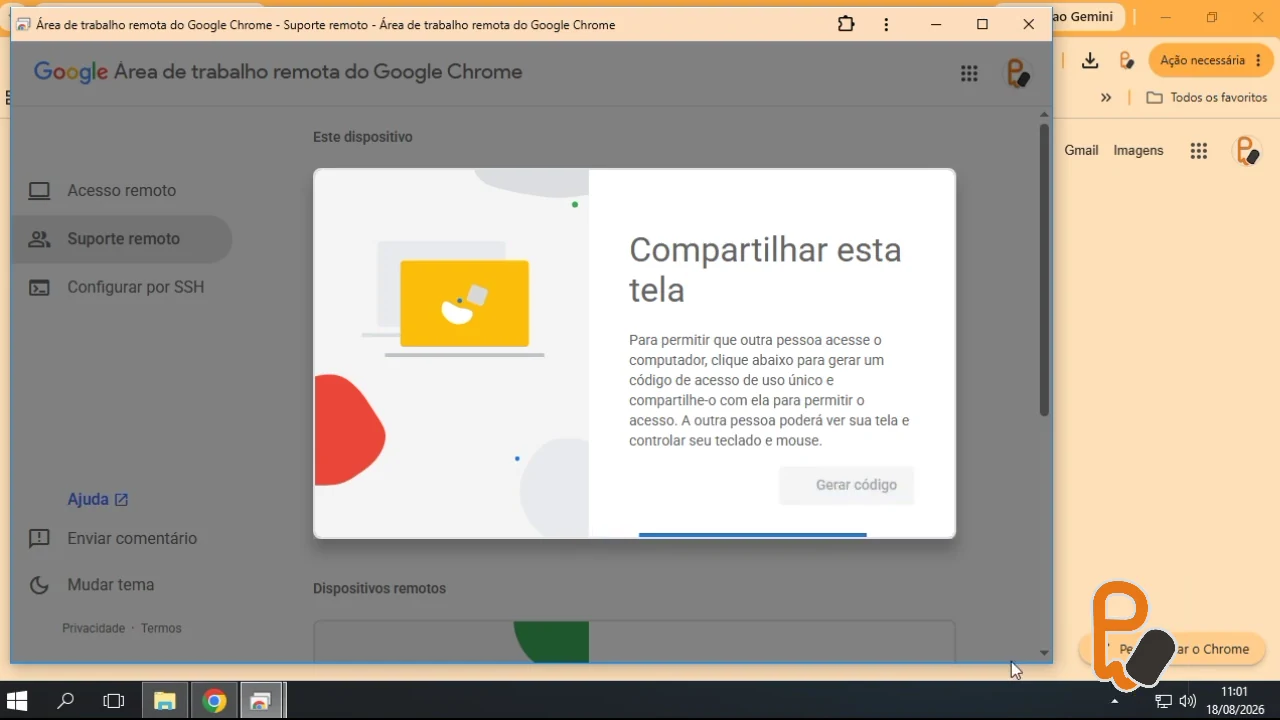Open the Termos link

pos(161,628)
